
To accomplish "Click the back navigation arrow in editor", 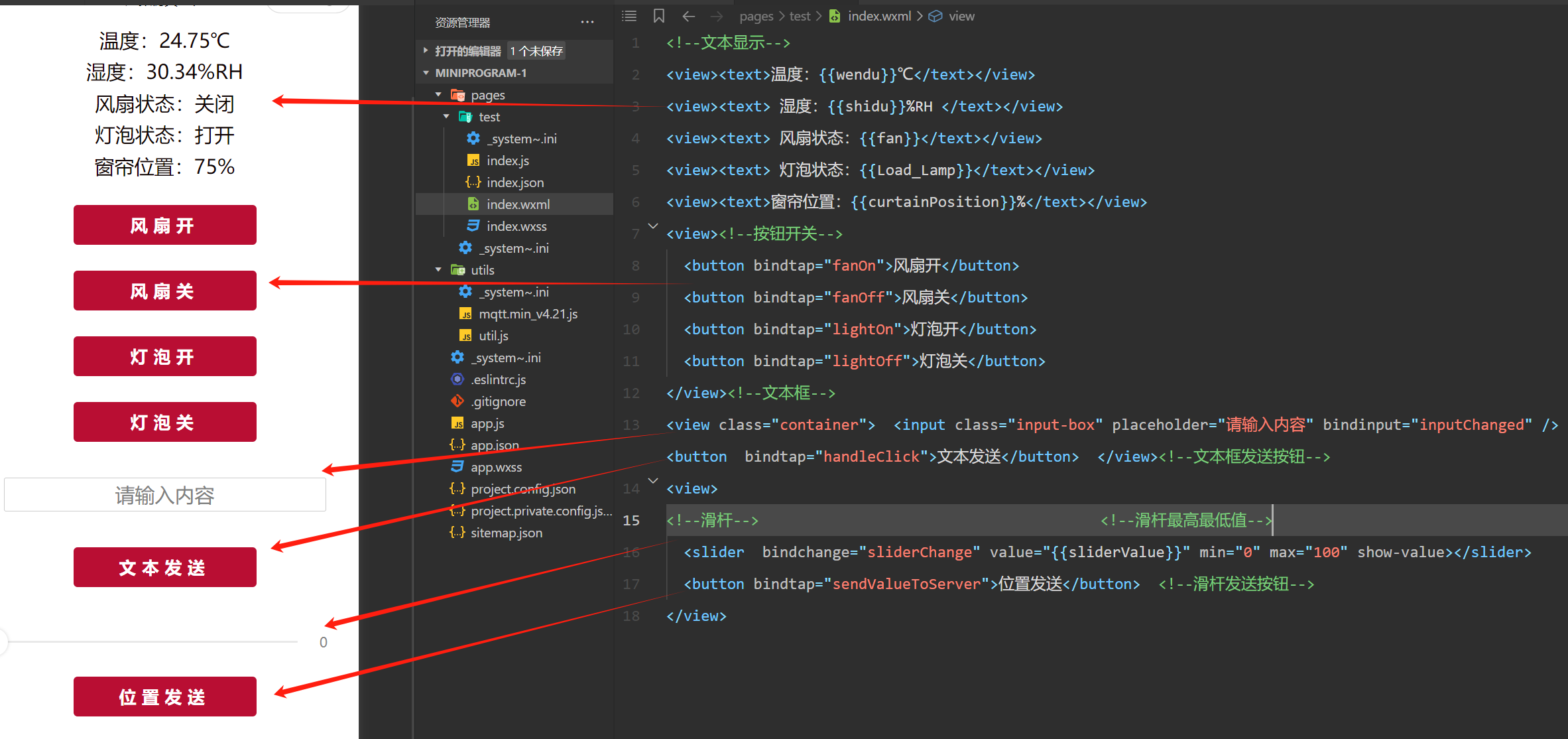I will [x=688, y=16].
